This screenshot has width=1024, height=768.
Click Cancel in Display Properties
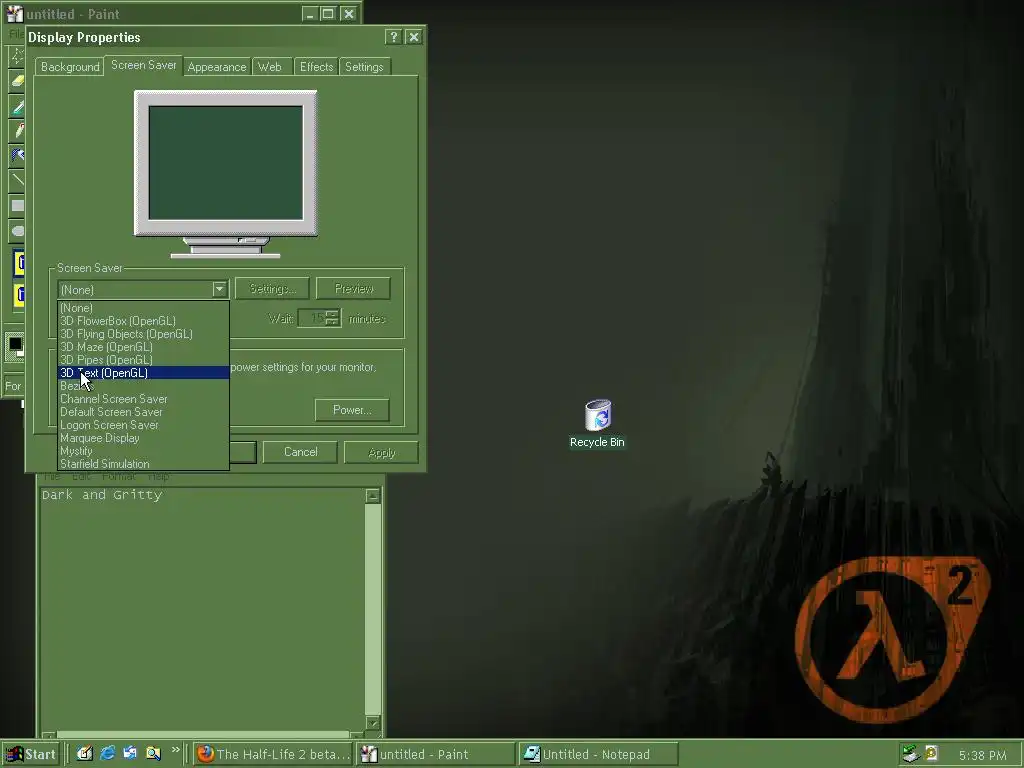click(300, 452)
